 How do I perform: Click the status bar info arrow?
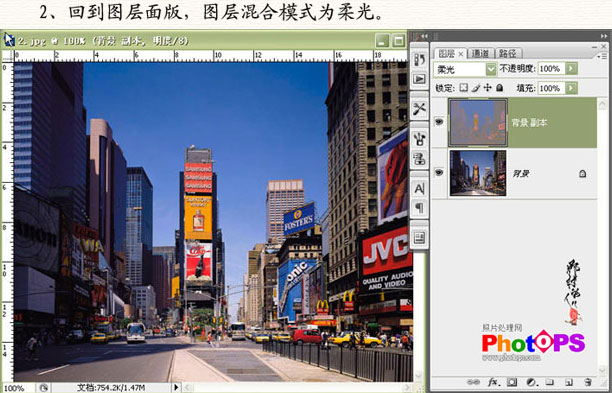[176, 387]
